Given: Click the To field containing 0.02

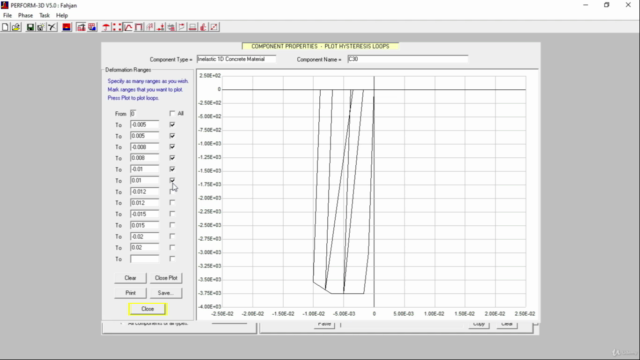Looking at the screenshot, I should point(144,247).
